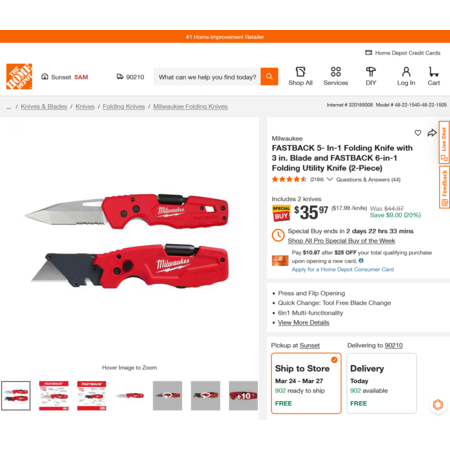Open the View More Details link

point(304,322)
